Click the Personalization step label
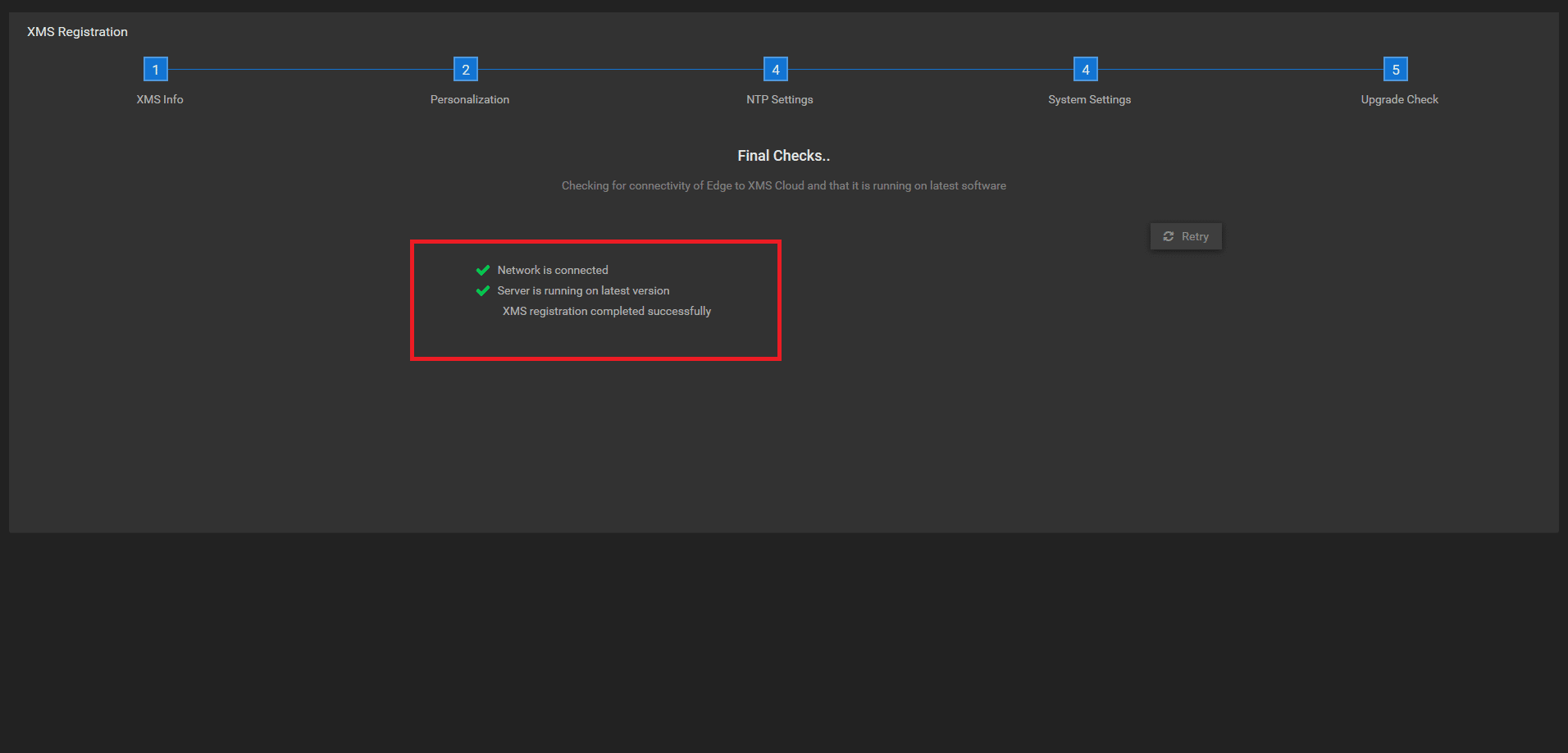1568x753 pixels. (470, 99)
